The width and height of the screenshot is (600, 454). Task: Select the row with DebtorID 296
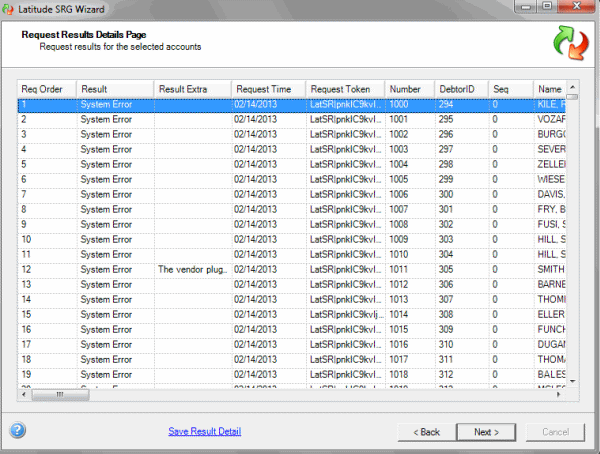[292, 134]
